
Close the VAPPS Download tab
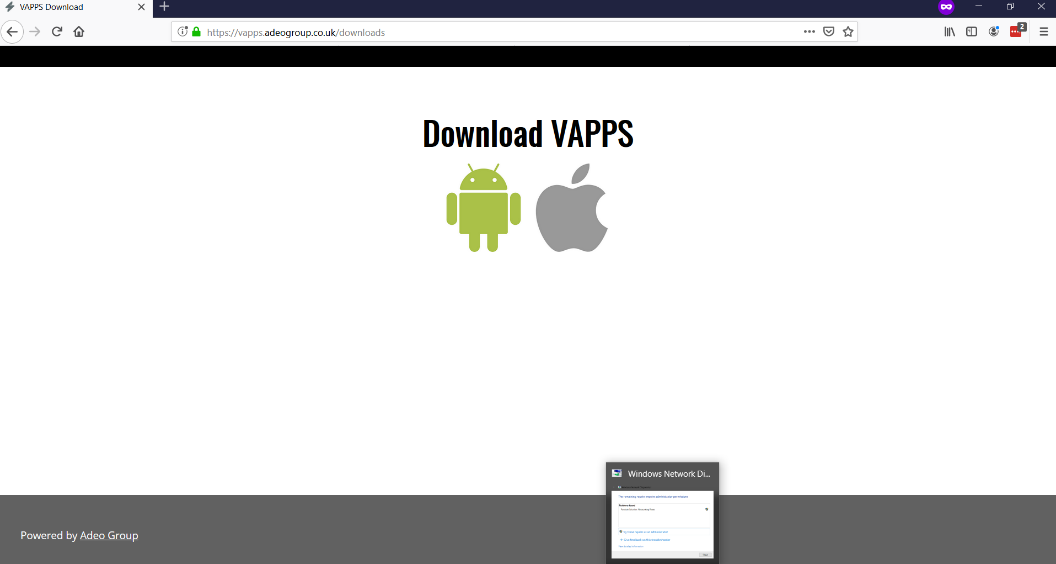[x=141, y=7]
